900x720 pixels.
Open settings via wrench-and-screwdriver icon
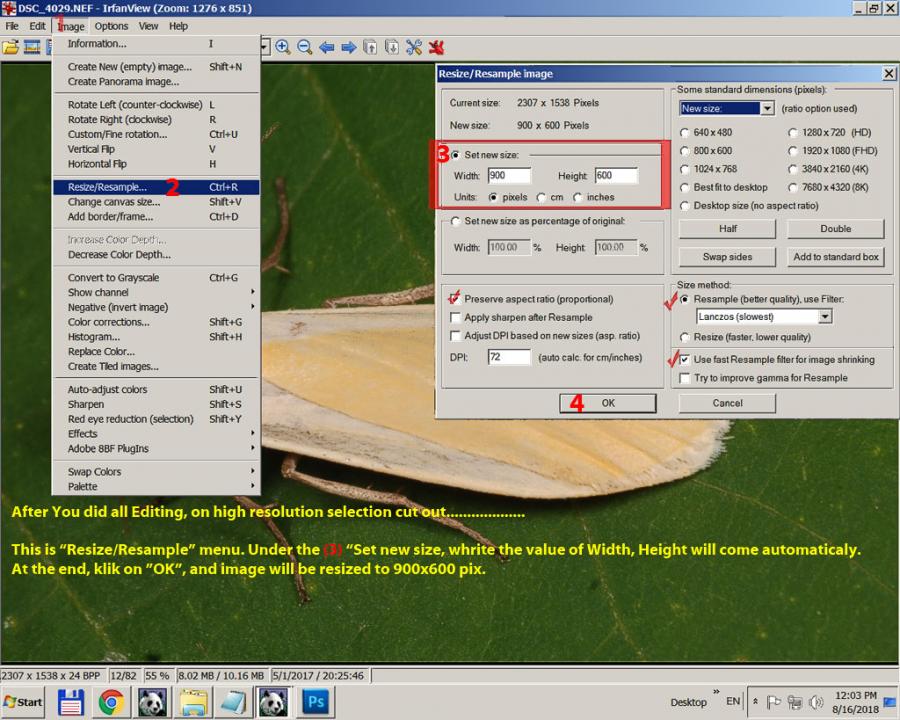[x=414, y=47]
